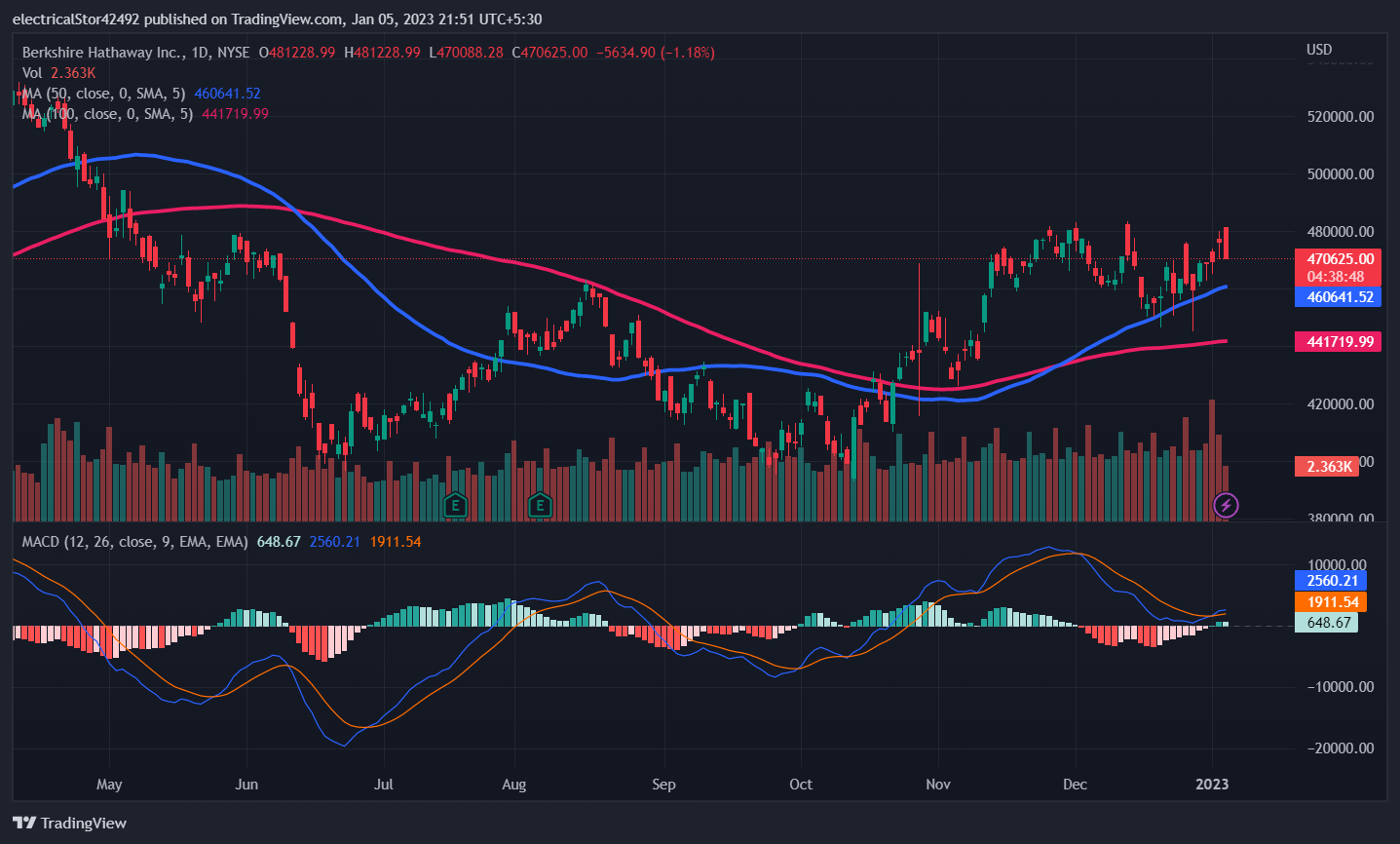Click the username 'electricalStor42492' link
This screenshot has height=844, width=1400.
[x=78, y=19]
